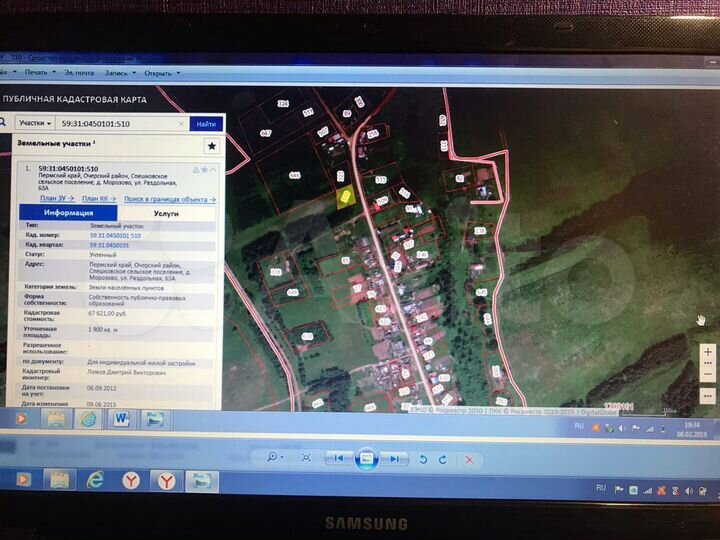The height and width of the screenshot is (540, 720).
Task: Open the Участки search type dropdown
Action: point(35,124)
